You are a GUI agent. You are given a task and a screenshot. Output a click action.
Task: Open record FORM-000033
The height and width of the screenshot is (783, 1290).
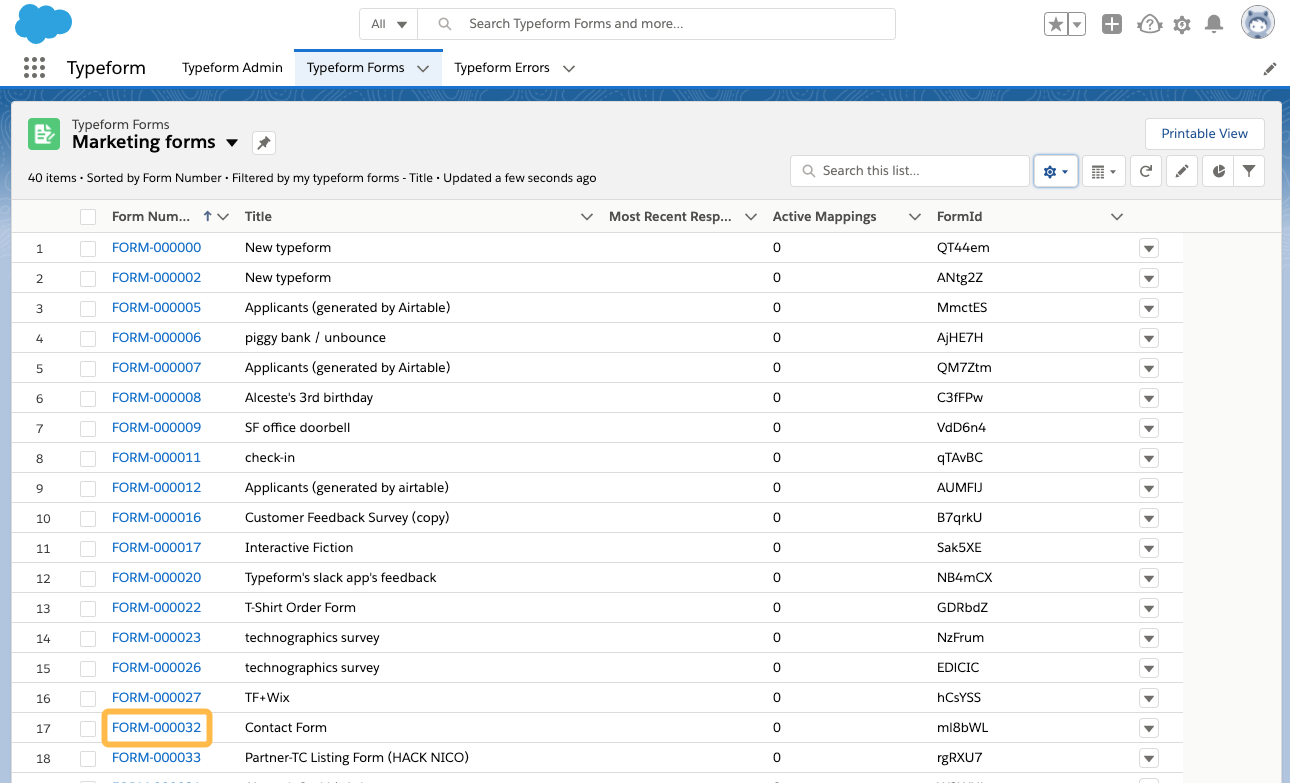[x=156, y=758]
